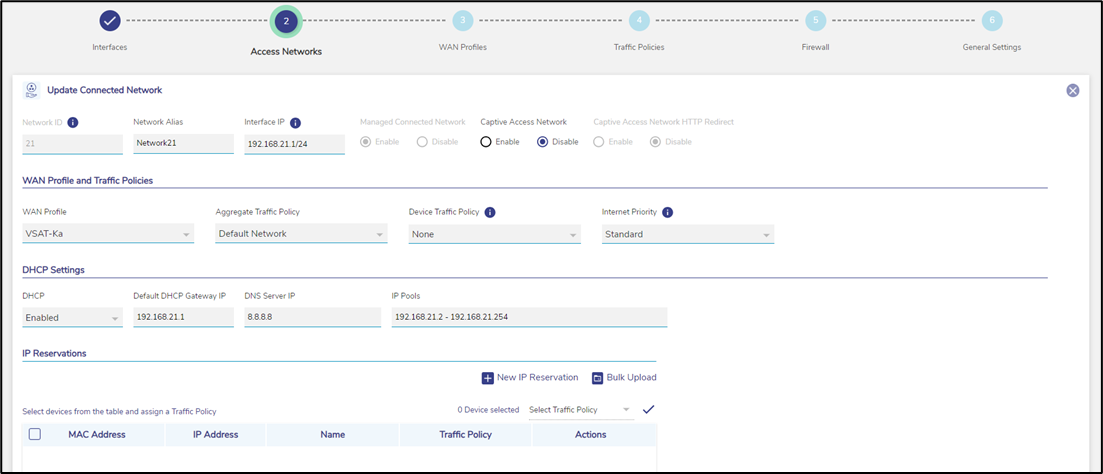Click the MAC Address column header
Image resolution: width=1103 pixels, height=474 pixels.
pos(96,435)
